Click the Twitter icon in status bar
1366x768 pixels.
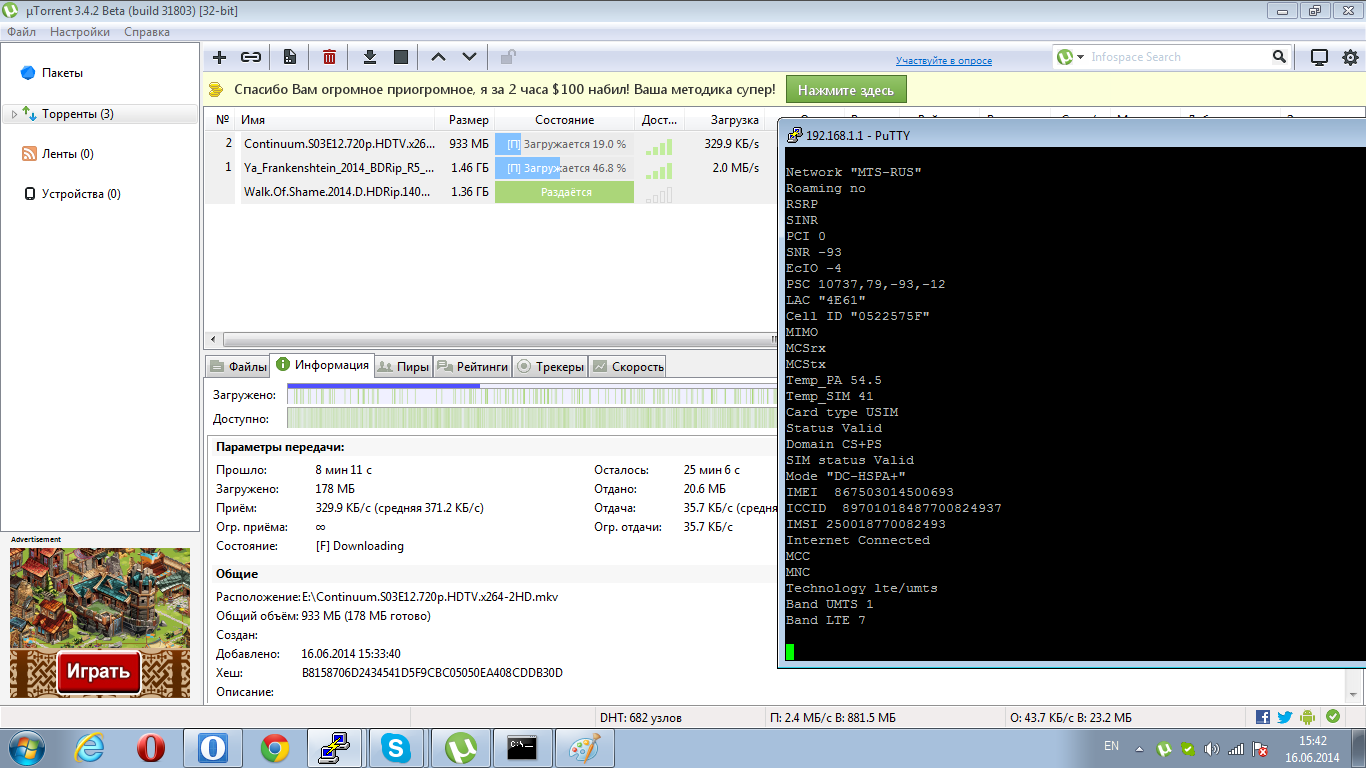(x=1285, y=717)
